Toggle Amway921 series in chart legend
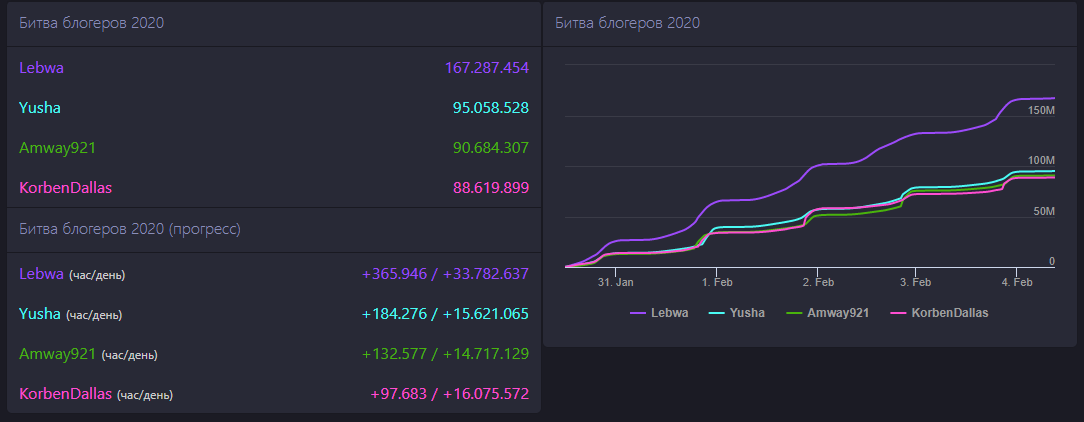Image resolution: width=1084 pixels, height=422 pixels. pos(828,313)
